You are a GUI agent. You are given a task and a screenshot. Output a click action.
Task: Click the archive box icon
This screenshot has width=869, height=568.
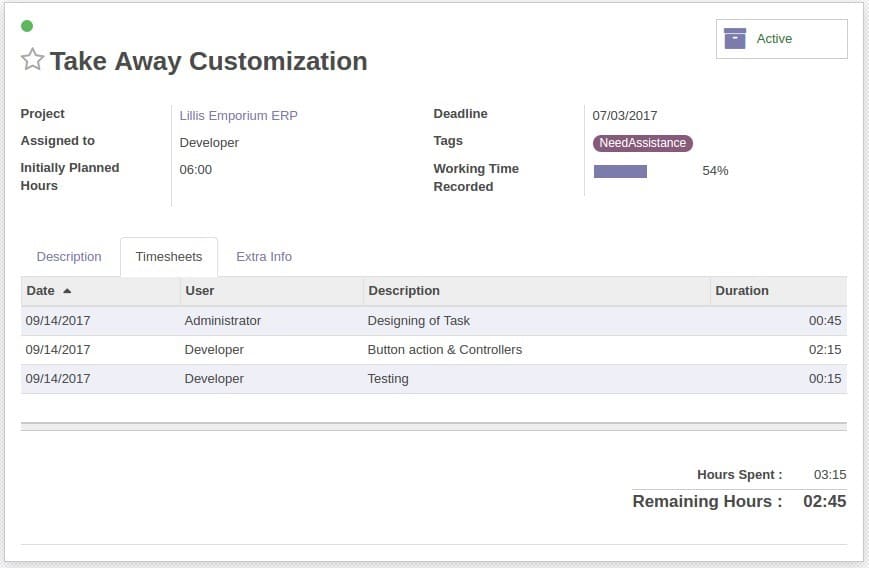tap(734, 38)
